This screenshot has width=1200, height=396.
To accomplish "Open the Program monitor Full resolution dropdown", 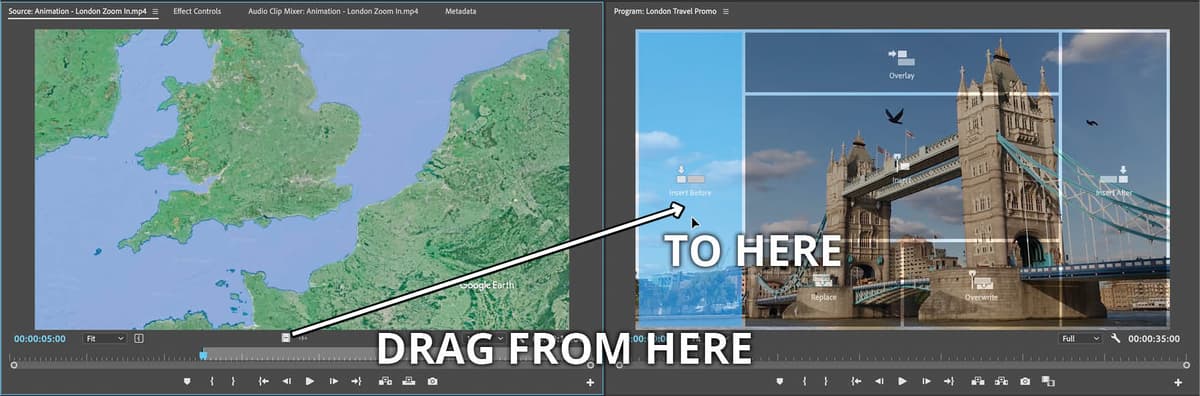I will click(x=1081, y=338).
